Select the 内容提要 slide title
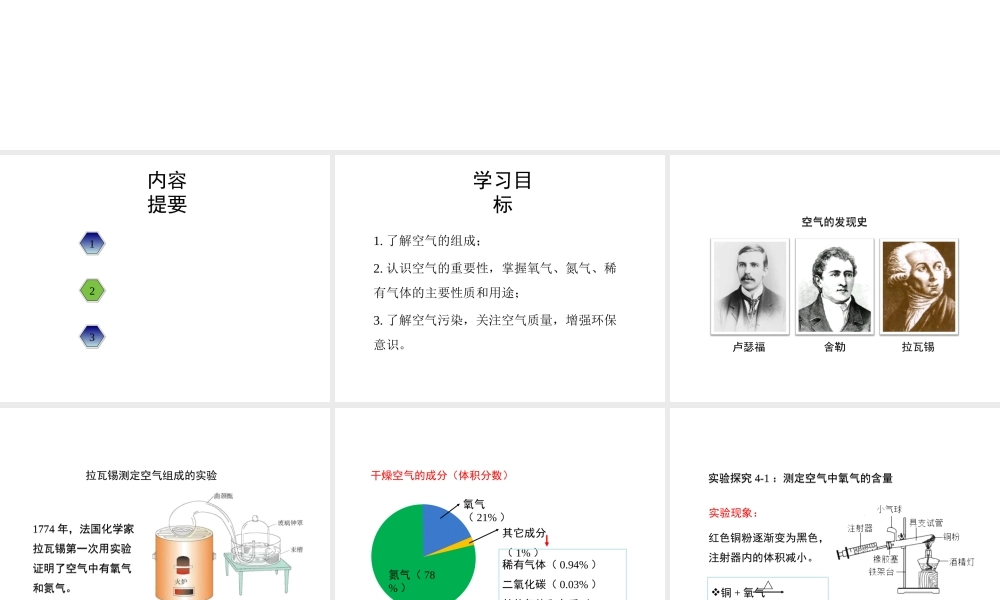The width and height of the screenshot is (1000, 600). click(167, 192)
